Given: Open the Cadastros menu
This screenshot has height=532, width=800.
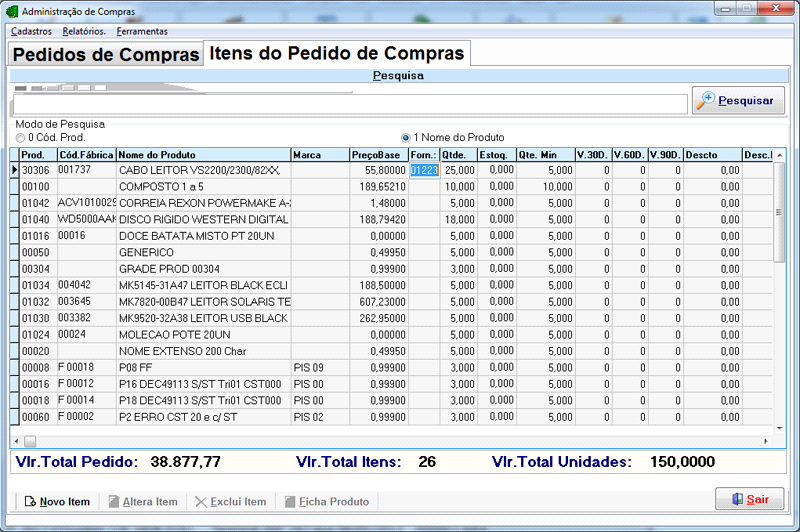Looking at the screenshot, I should [31, 31].
